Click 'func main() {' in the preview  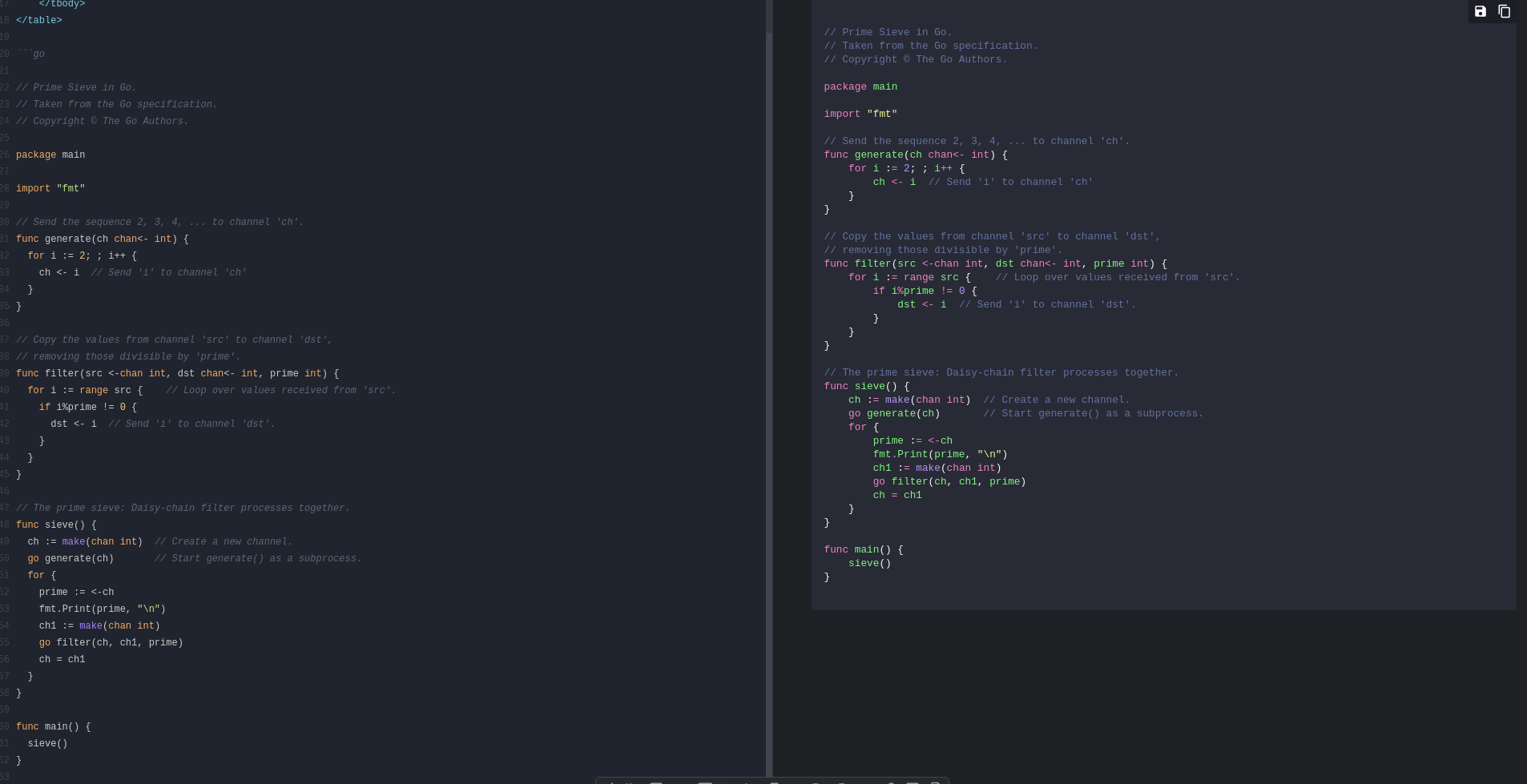pyautogui.click(x=864, y=549)
